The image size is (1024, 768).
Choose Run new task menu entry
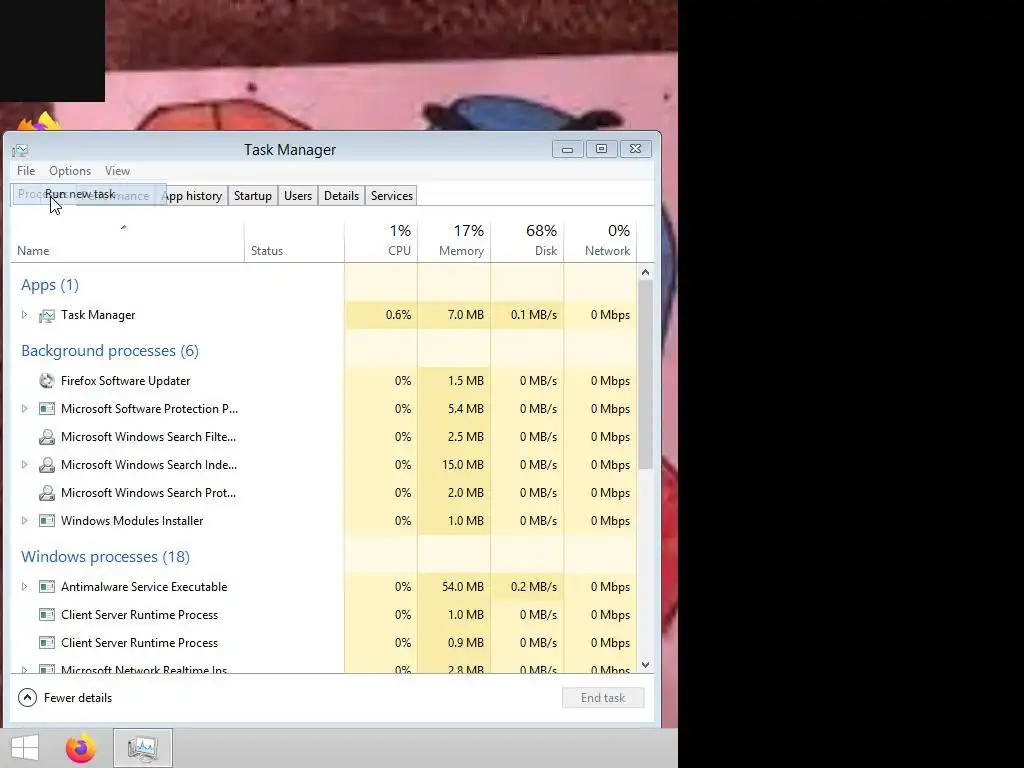(x=80, y=194)
